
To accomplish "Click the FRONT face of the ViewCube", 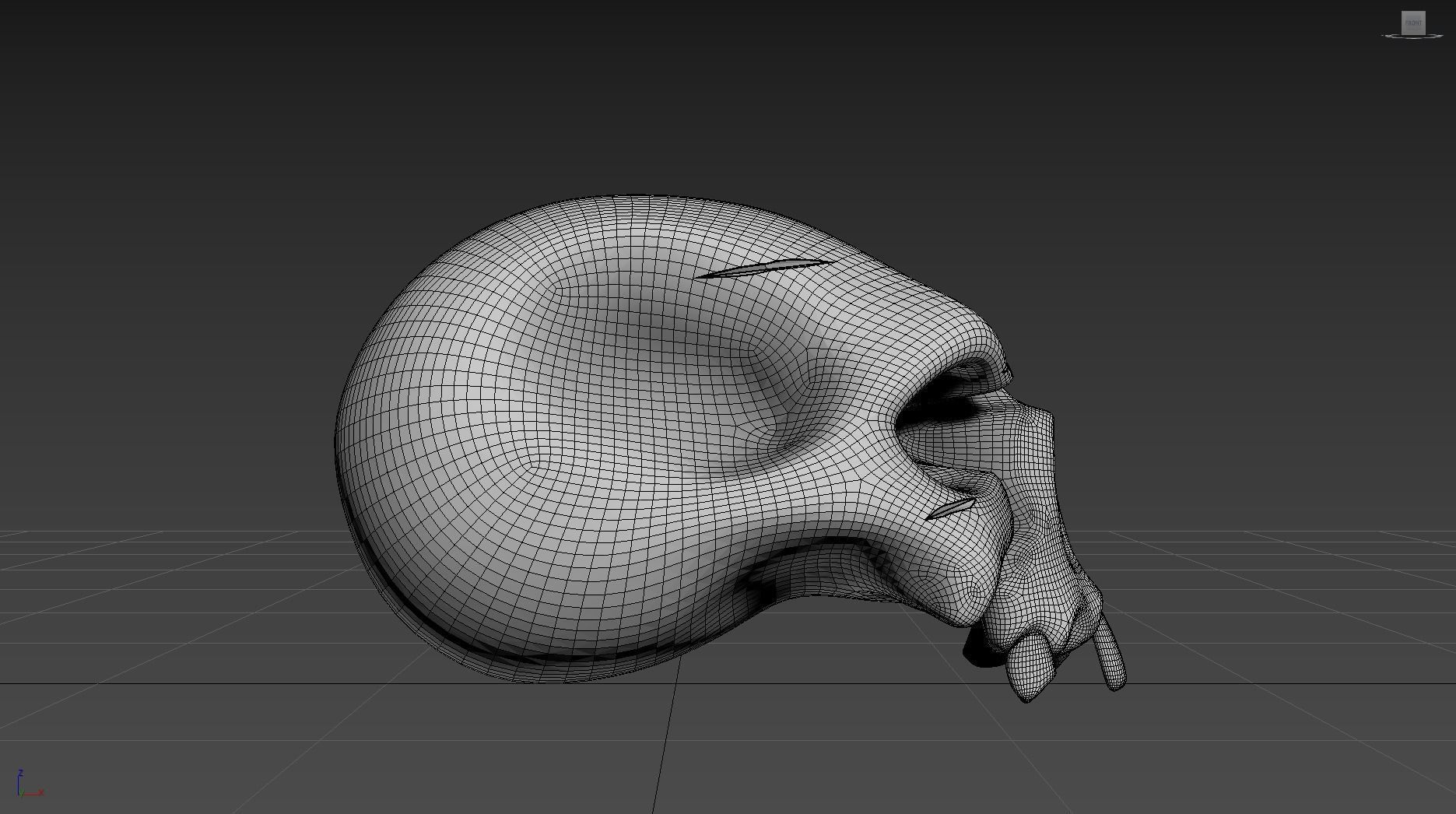I will pyautogui.click(x=1413, y=22).
